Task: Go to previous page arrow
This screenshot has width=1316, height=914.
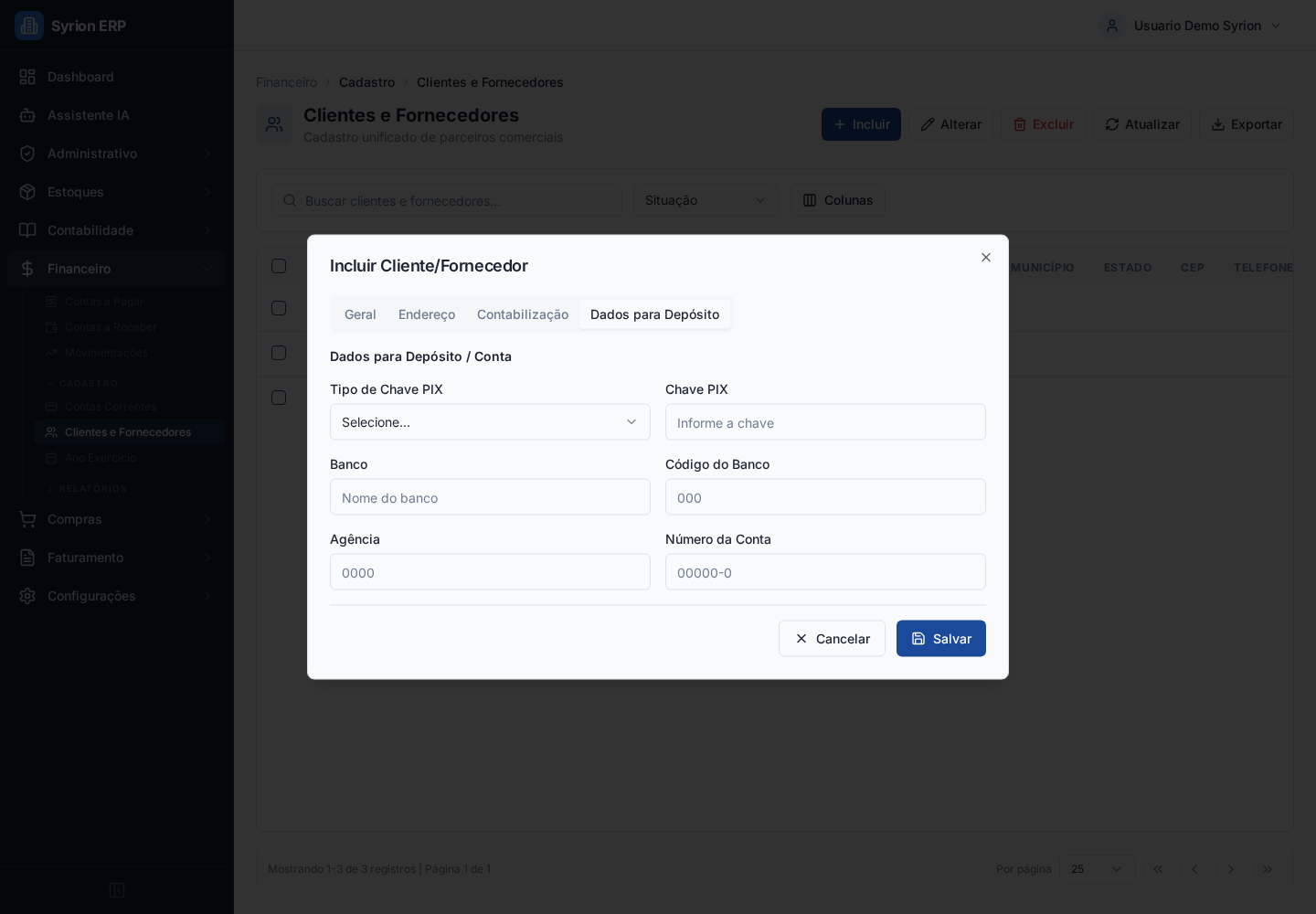Action: [x=1194, y=869]
